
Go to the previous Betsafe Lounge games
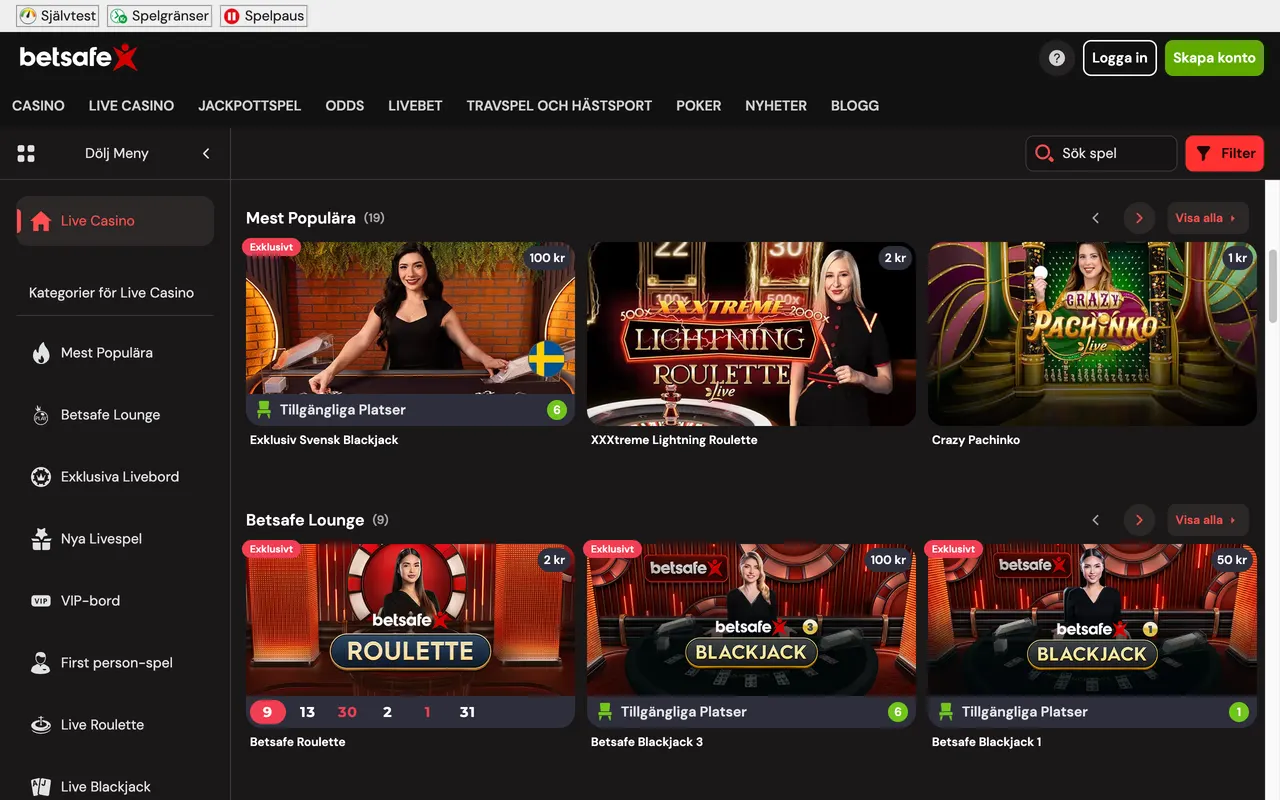pos(1096,520)
